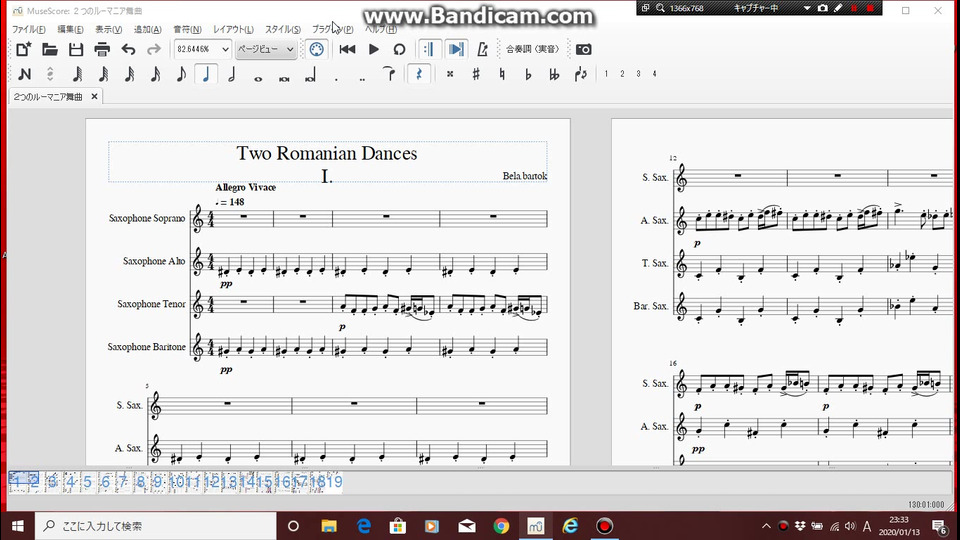The width and height of the screenshot is (960, 540).
Task: Open the note input mode options arrow
Action: (50, 74)
